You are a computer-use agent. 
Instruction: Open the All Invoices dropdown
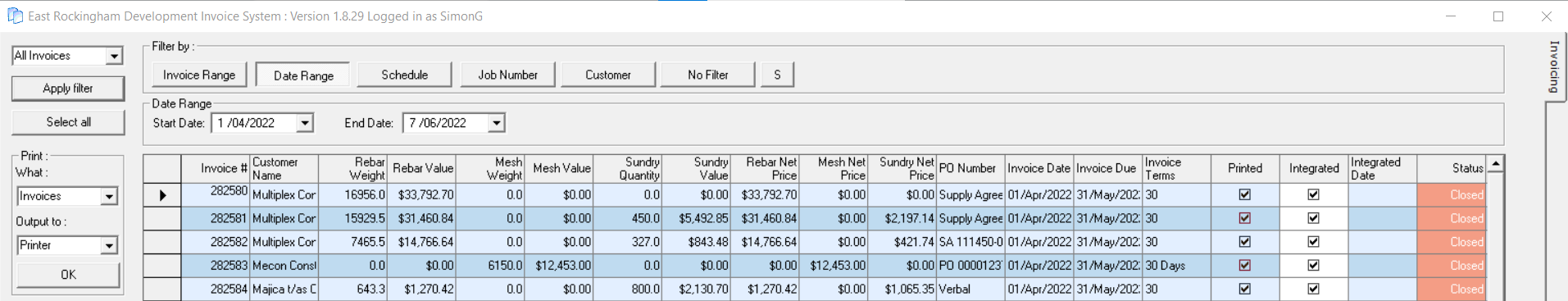114,56
